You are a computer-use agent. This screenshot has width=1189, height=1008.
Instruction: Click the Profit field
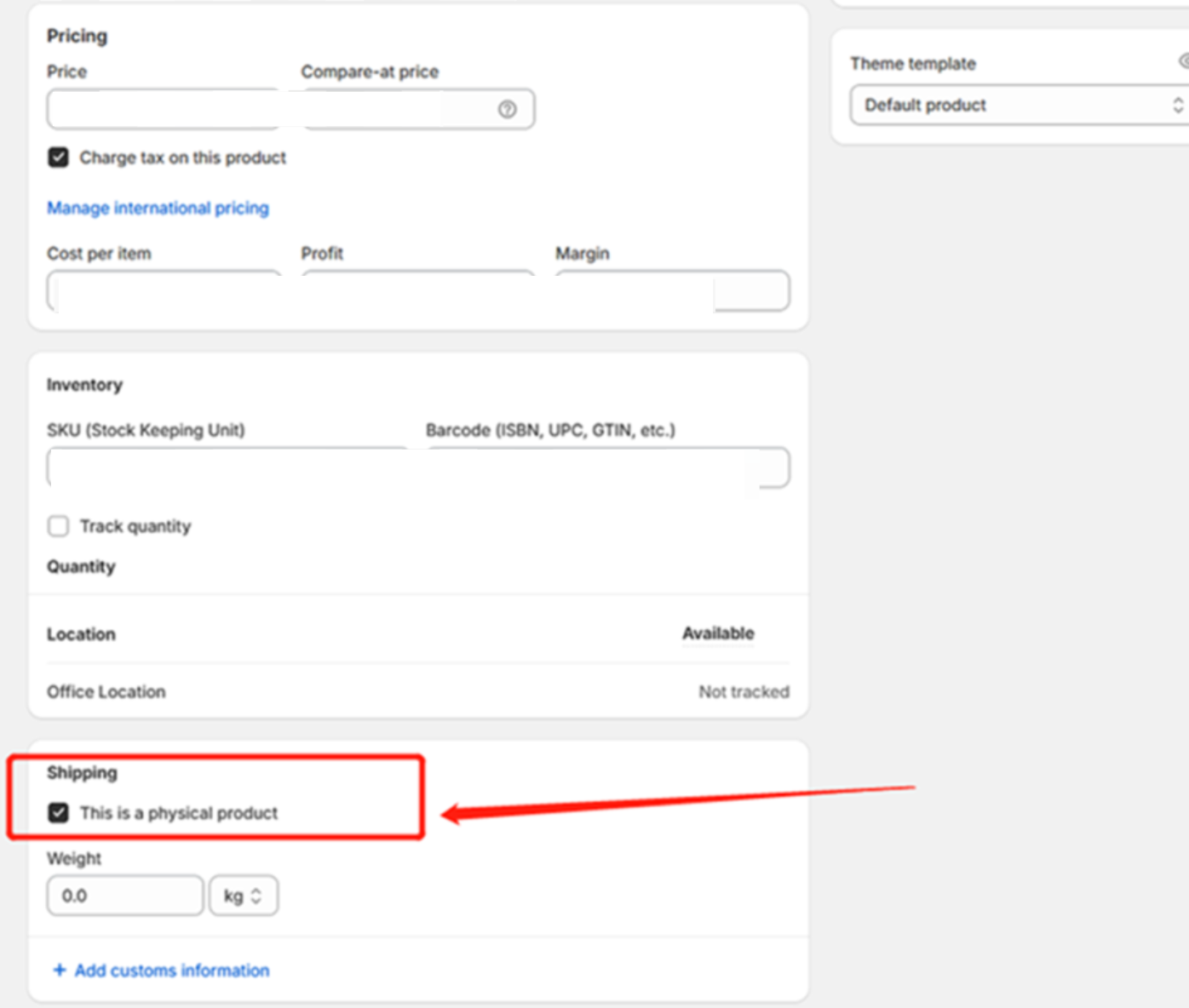(417, 291)
